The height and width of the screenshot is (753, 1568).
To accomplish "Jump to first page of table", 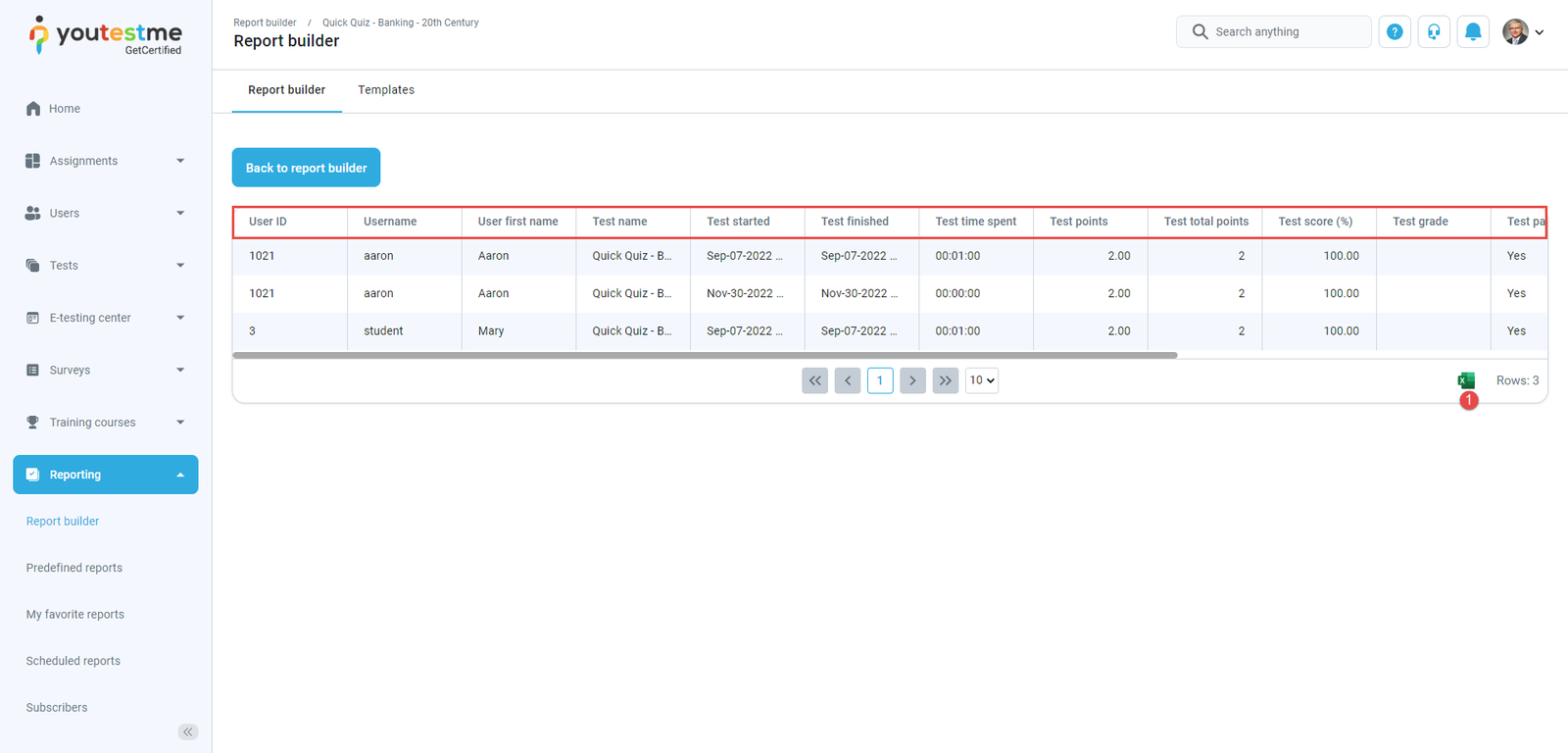I will coord(814,380).
